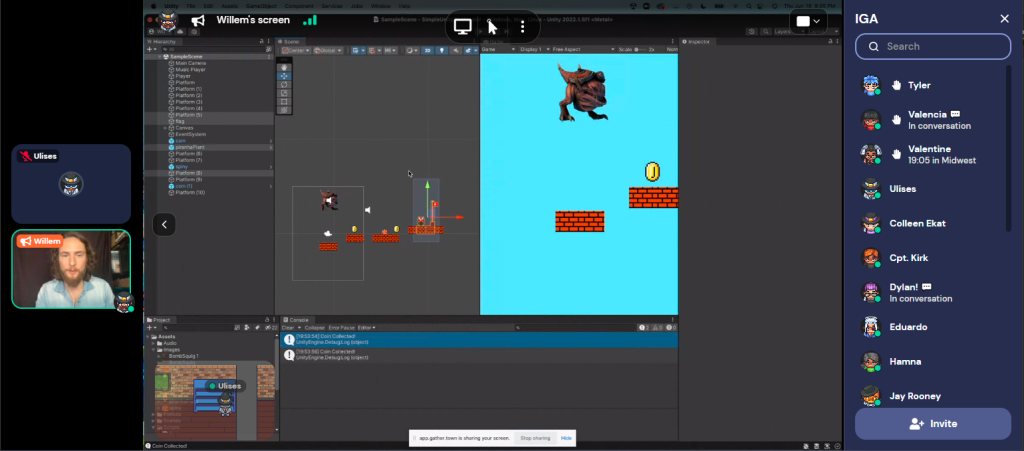Click the Ulises participant tile
Image resolution: width=1024 pixels, height=451 pixels.
71,184
